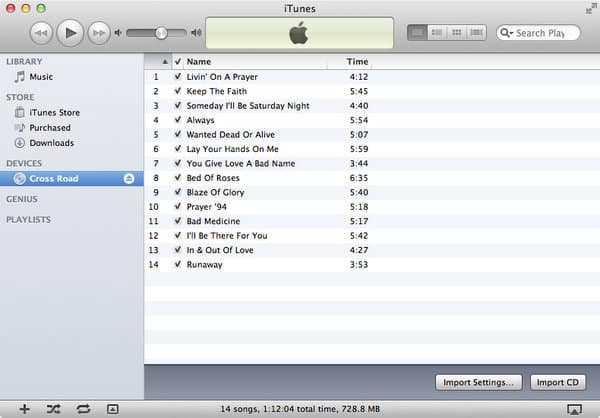Enter full screen with the arrows icon

click(x=591, y=8)
